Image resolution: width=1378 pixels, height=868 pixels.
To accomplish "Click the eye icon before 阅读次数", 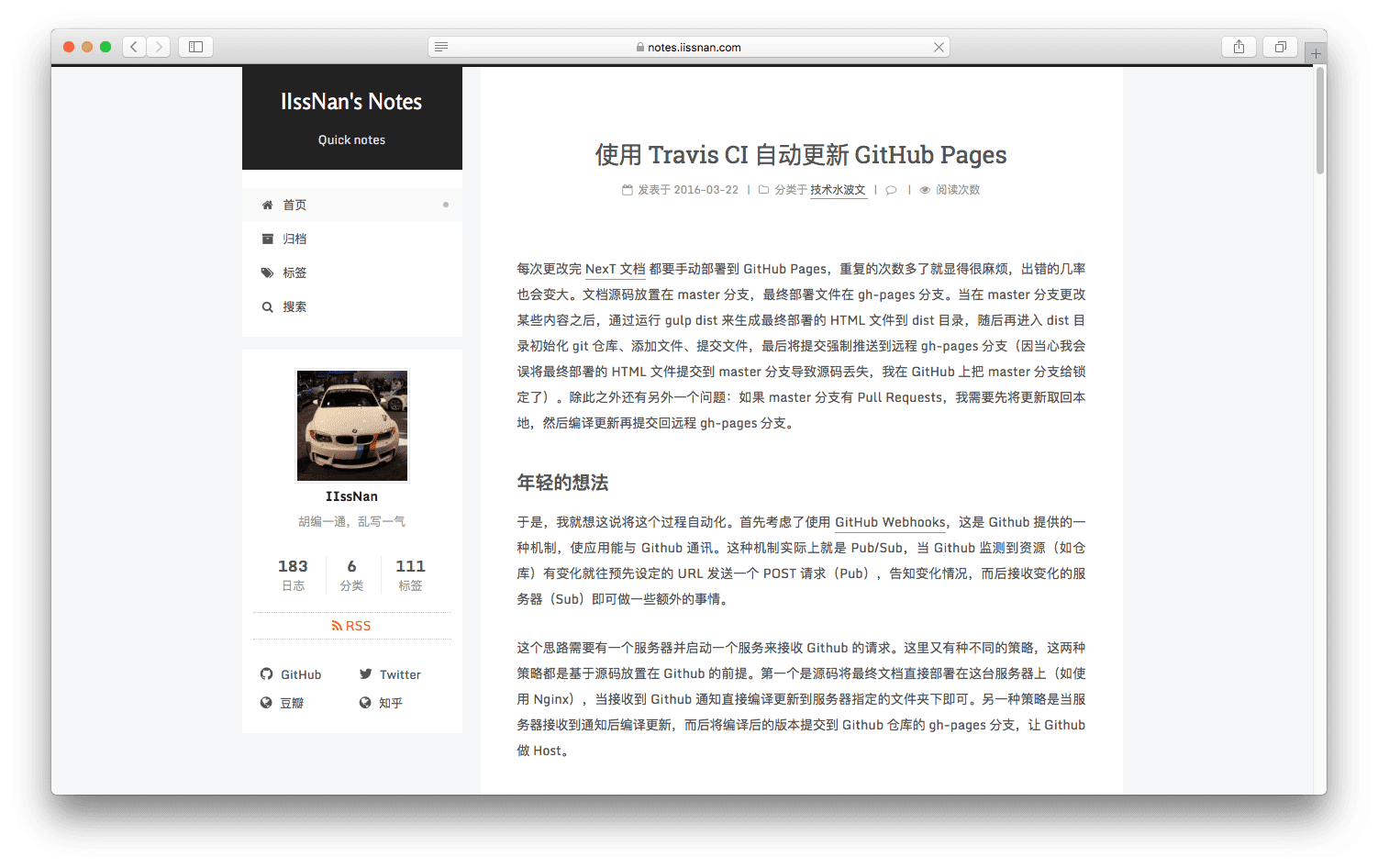I will 925,190.
